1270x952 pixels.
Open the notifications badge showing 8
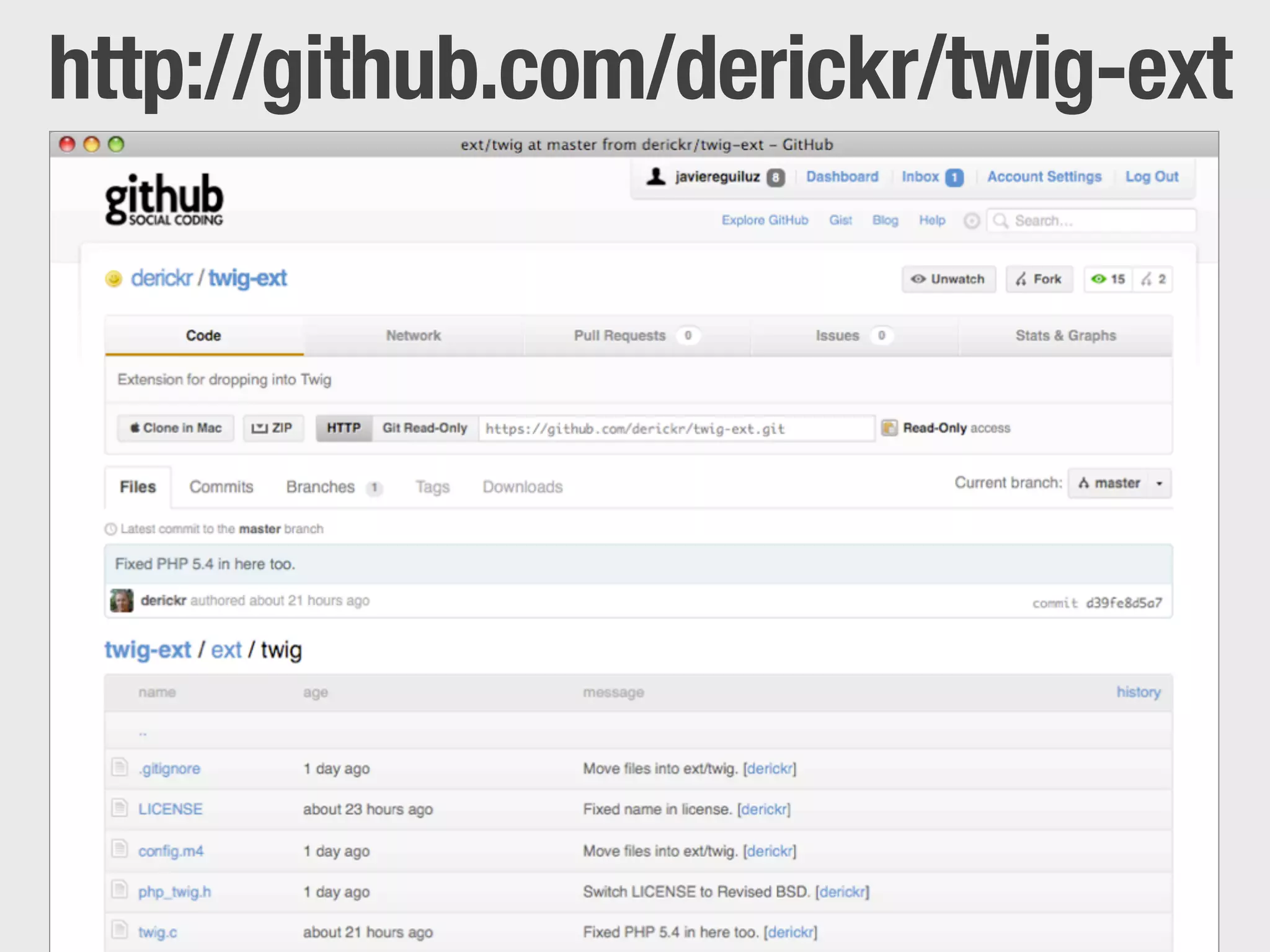[x=775, y=178]
